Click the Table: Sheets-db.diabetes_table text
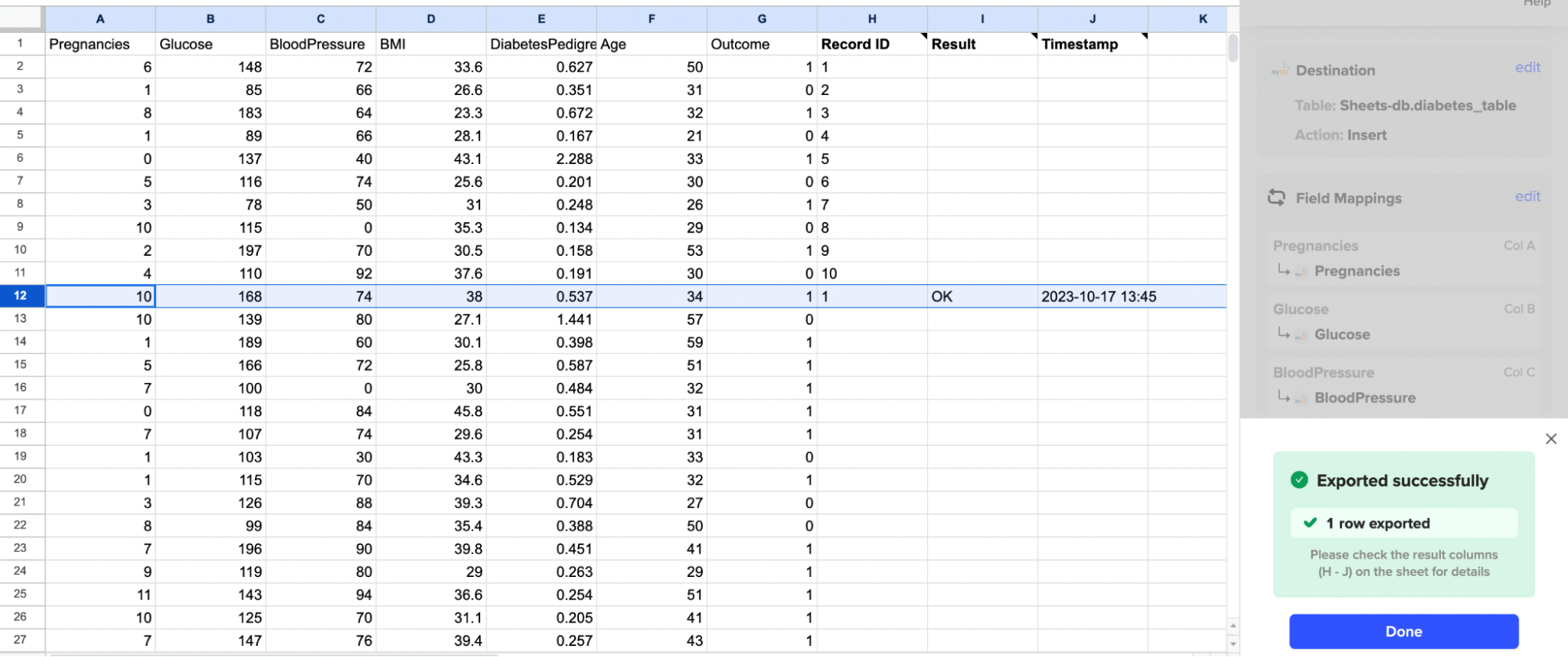Viewport: 1568px width, 657px height. [x=1405, y=105]
